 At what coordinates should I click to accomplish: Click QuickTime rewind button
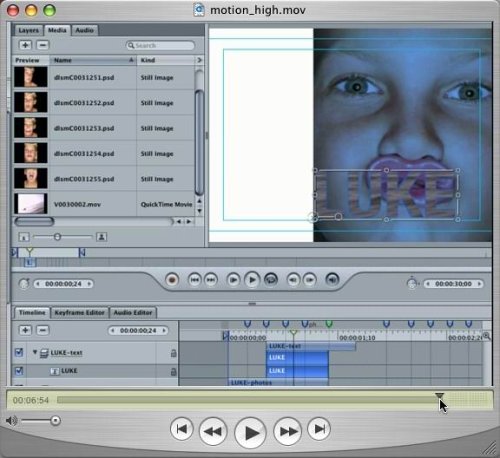click(x=213, y=431)
